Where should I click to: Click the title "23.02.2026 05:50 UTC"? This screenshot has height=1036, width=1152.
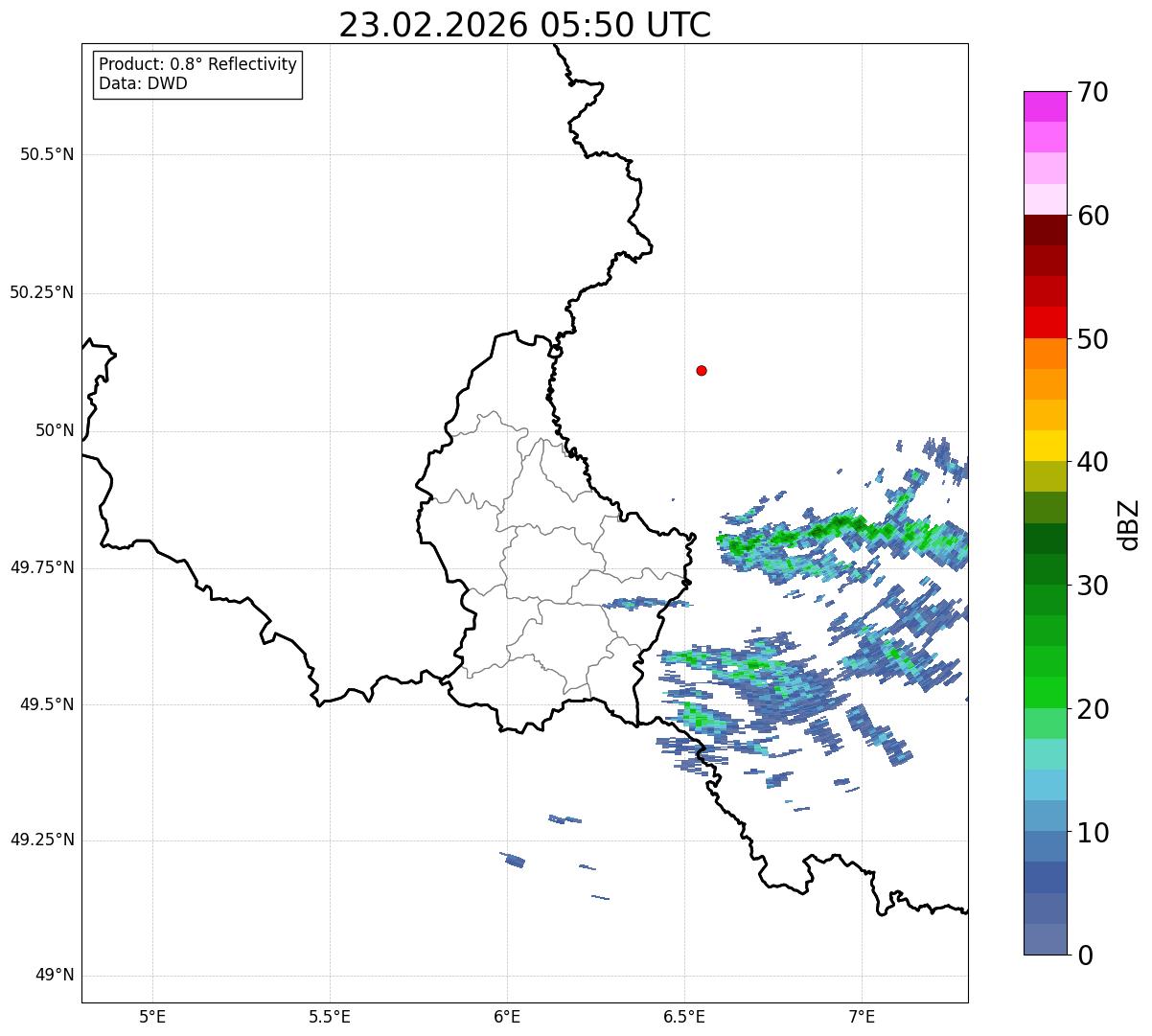[x=525, y=25]
